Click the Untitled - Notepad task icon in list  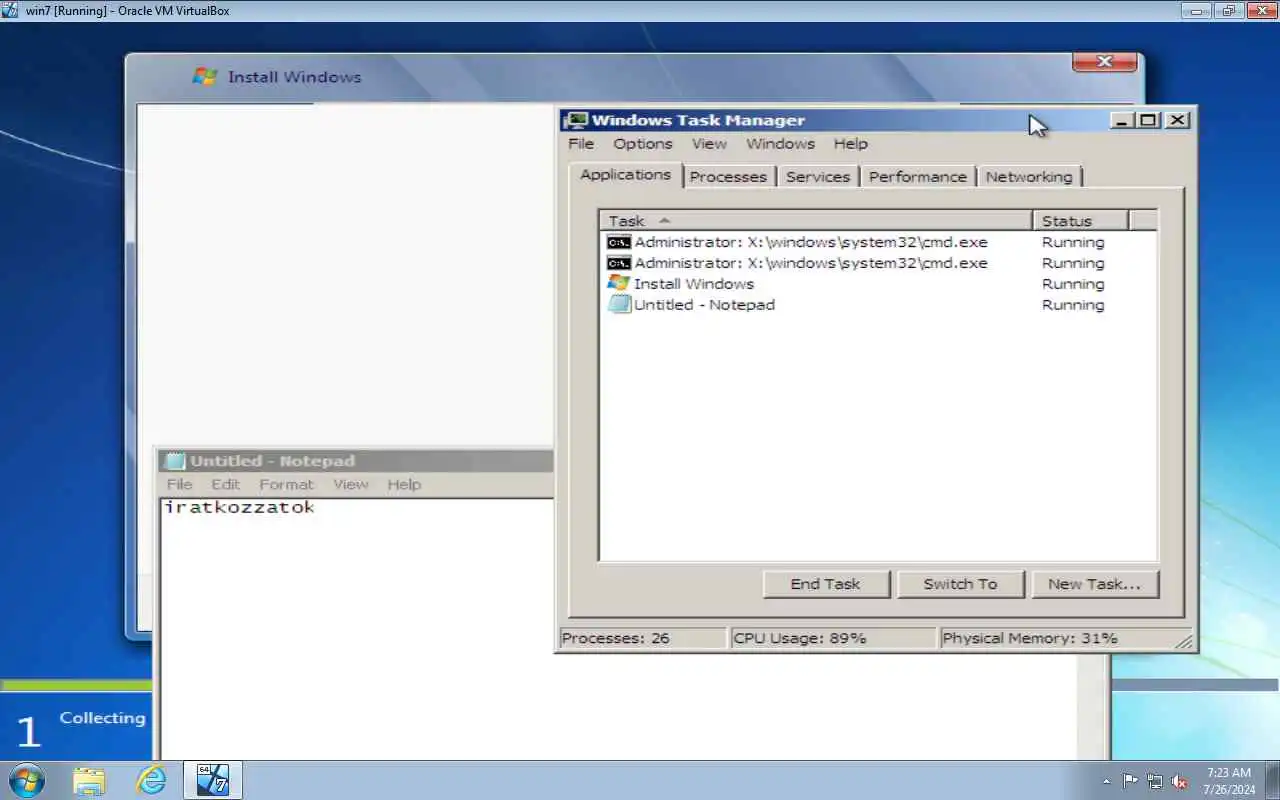pyautogui.click(x=618, y=305)
